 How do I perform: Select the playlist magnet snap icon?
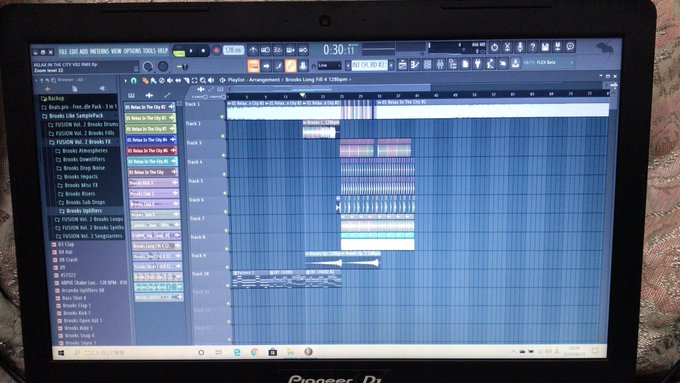point(134,81)
